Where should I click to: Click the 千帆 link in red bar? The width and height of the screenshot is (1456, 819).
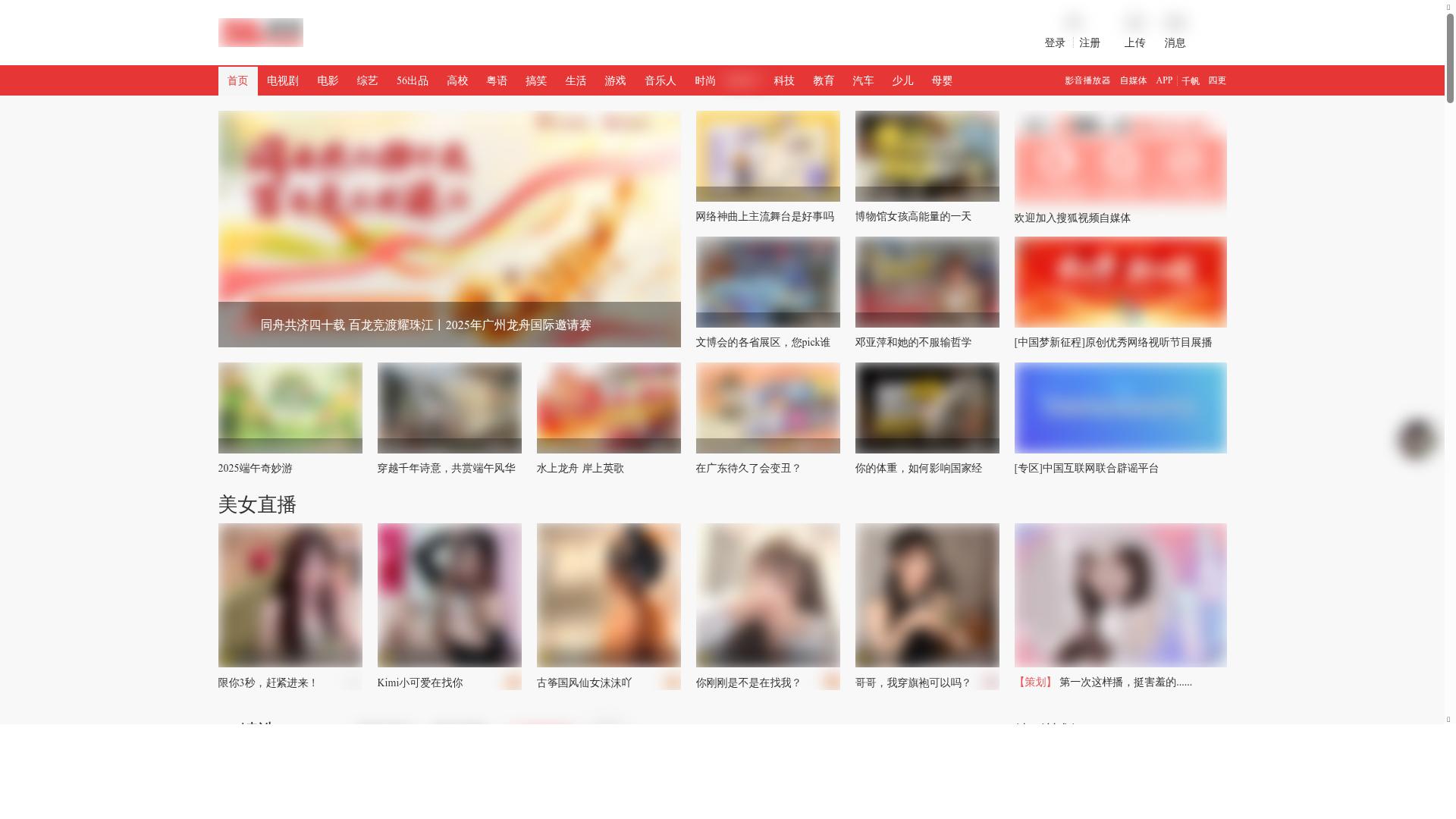point(1190,81)
